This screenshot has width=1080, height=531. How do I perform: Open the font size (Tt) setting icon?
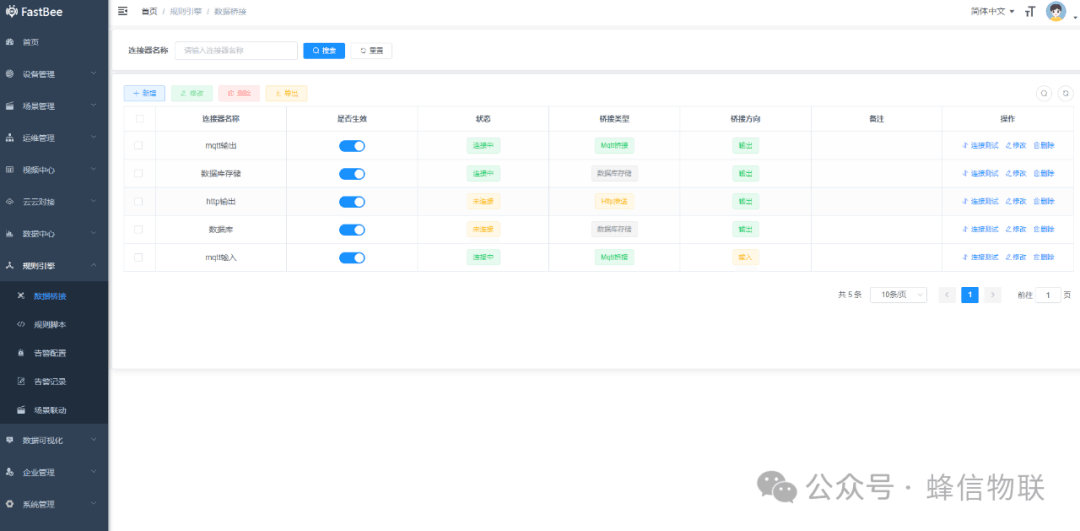[x=1030, y=12]
